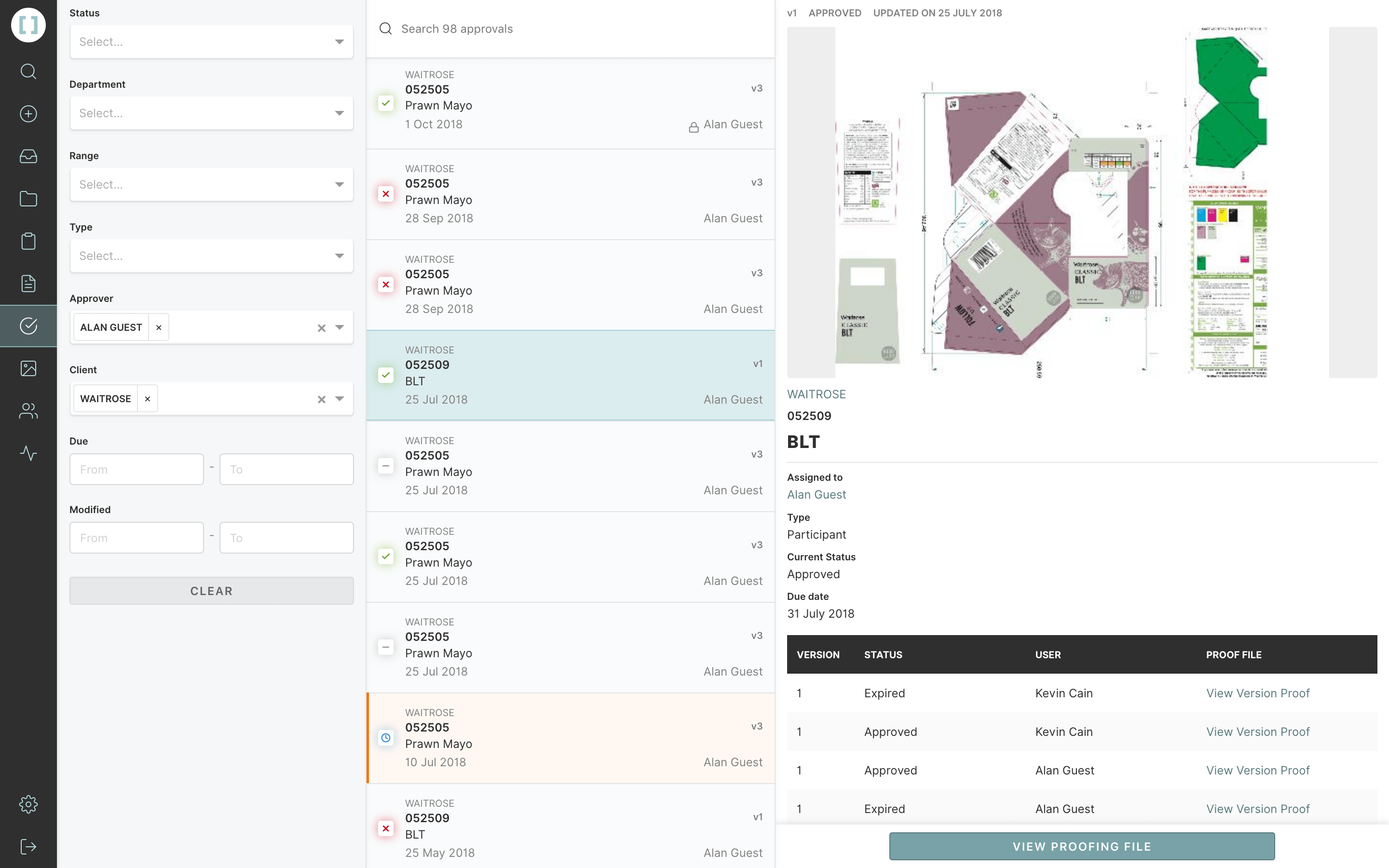Open View Version Proof for Kevin Cain Expired
The width and height of the screenshot is (1389, 868).
[1257, 693]
